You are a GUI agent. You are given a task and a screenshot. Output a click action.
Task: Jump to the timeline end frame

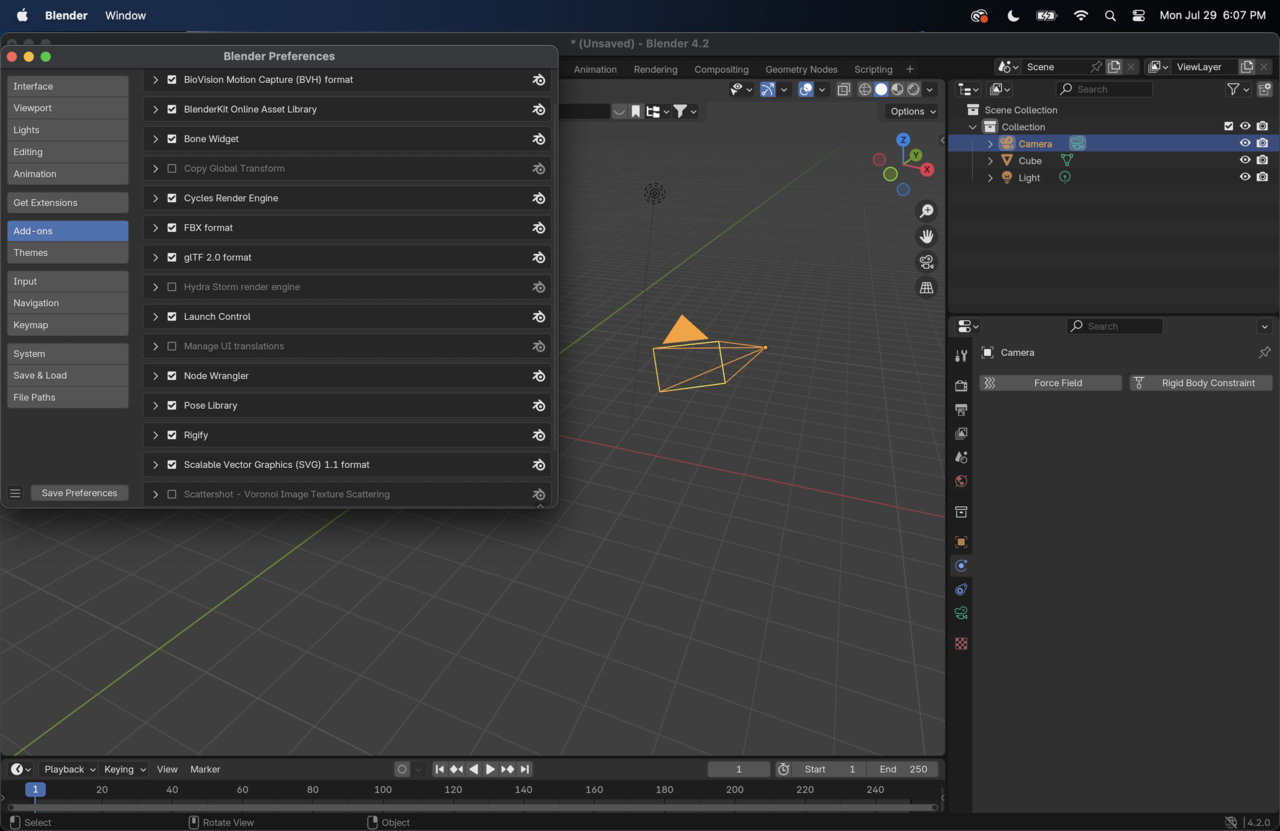point(525,769)
